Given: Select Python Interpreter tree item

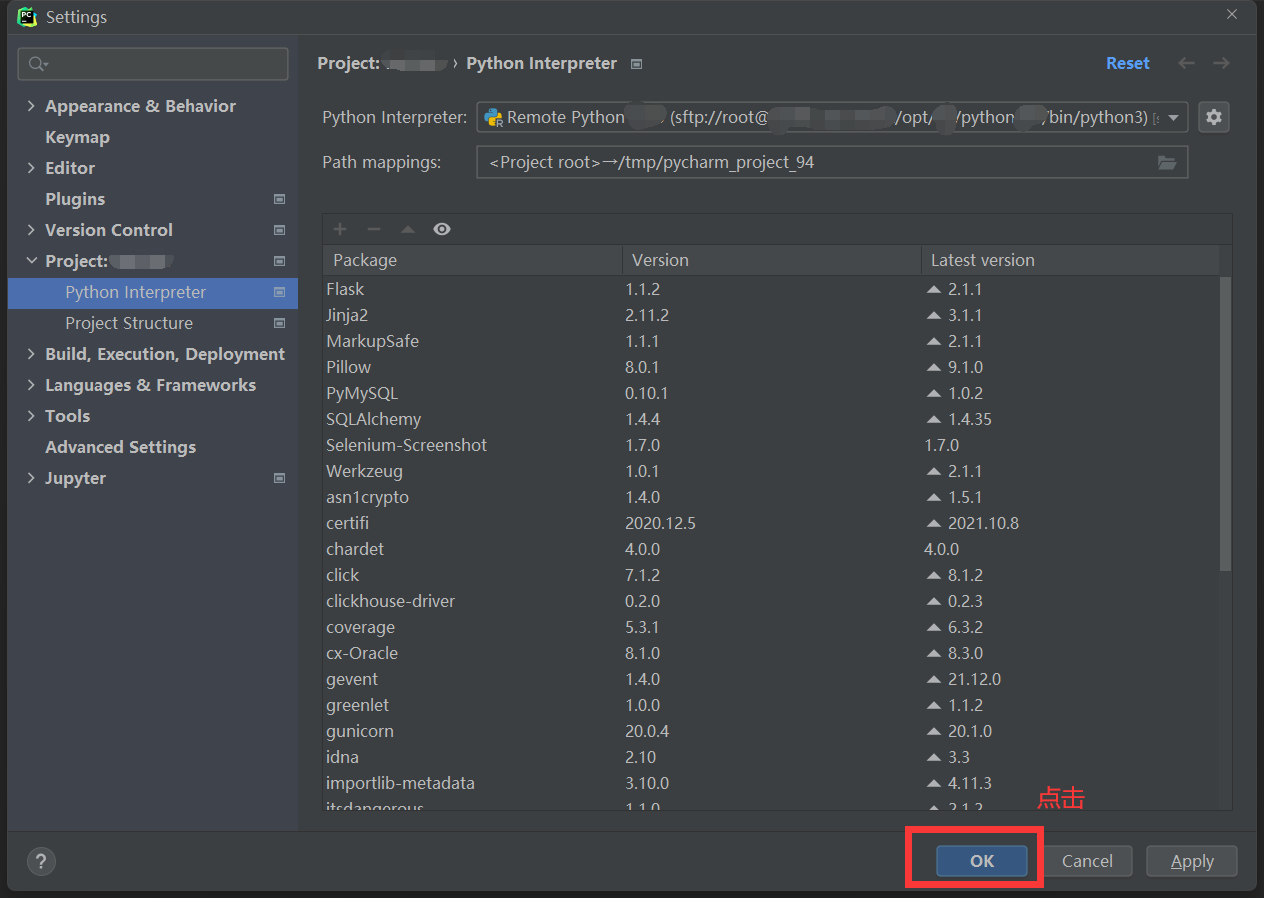Looking at the screenshot, I should coord(152,292).
